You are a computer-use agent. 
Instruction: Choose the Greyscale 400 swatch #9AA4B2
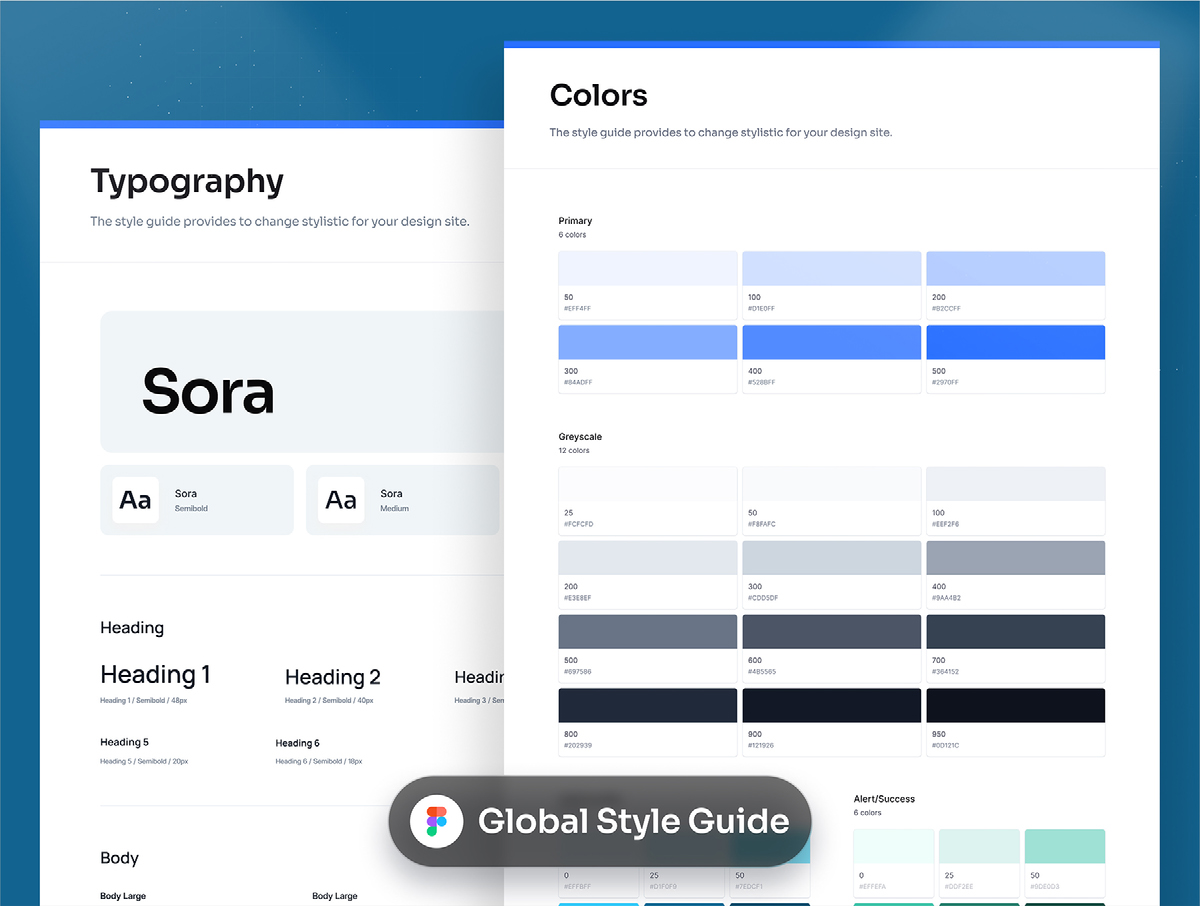tap(1016, 575)
